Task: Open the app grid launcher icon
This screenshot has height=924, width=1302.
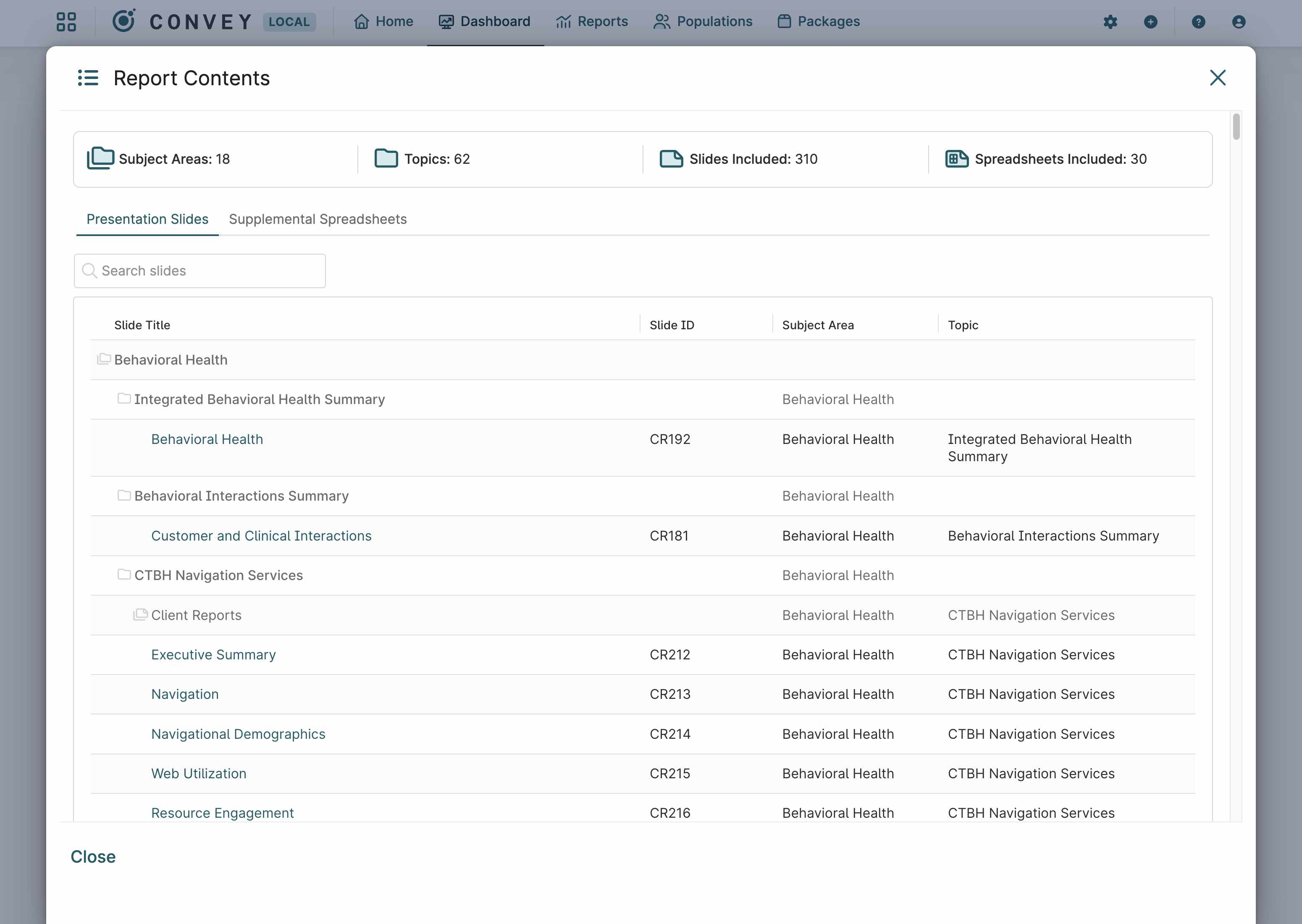Action: point(66,21)
